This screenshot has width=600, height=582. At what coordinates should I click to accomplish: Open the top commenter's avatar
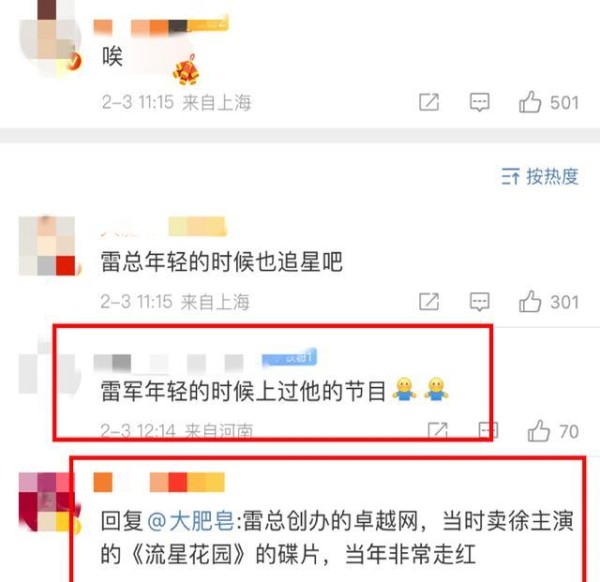pyautogui.click(x=49, y=38)
